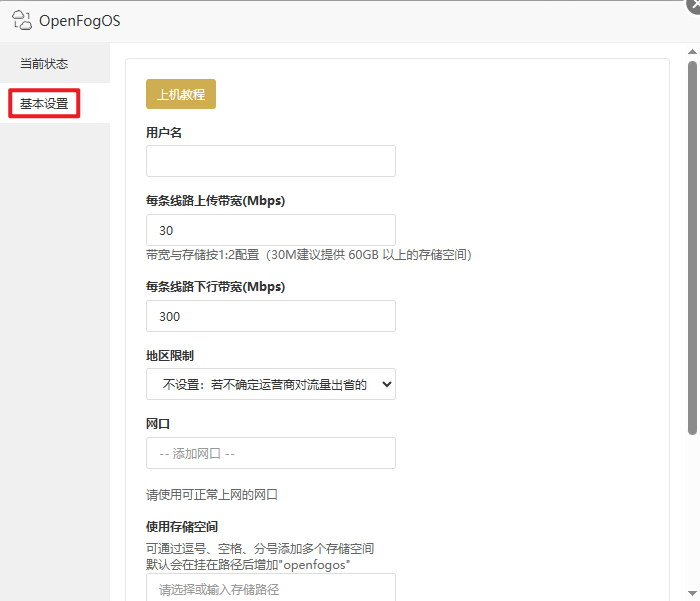Click the 使用存储空间 section label

[x=182, y=526]
